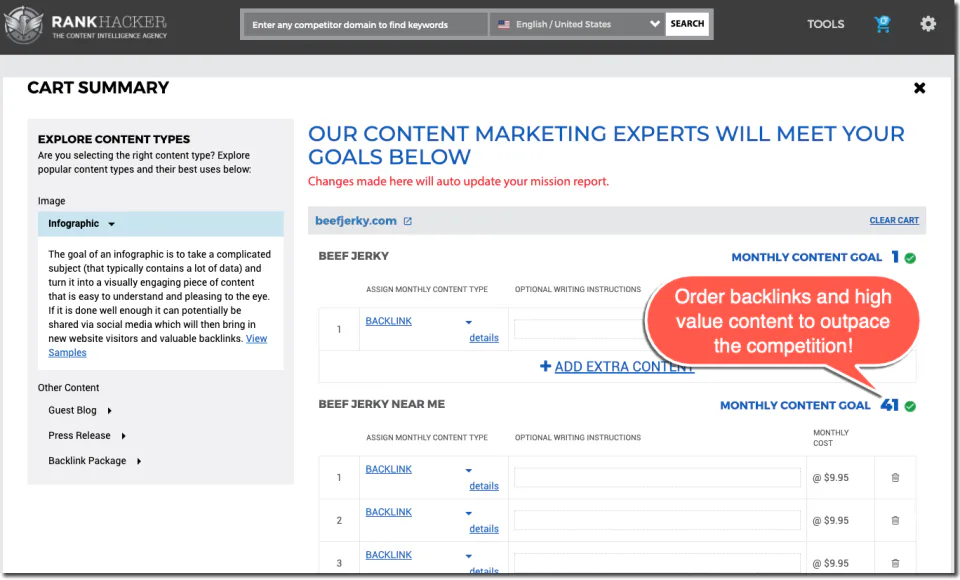Viewport: 960px width, 580px height.
Task: Click green check next to Beef Jerky goal
Action: (910, 258)
